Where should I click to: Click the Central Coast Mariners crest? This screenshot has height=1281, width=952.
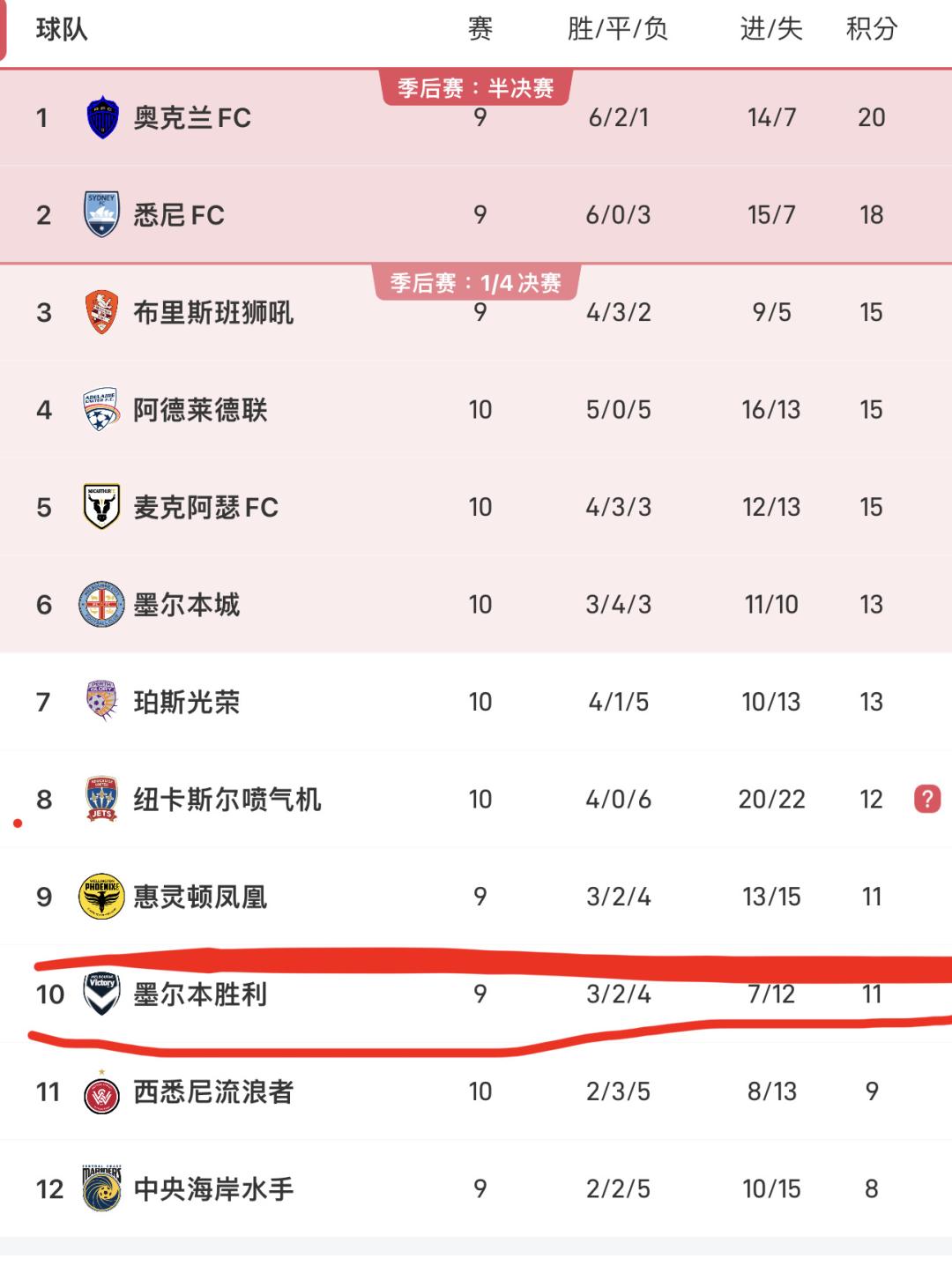102,1188
